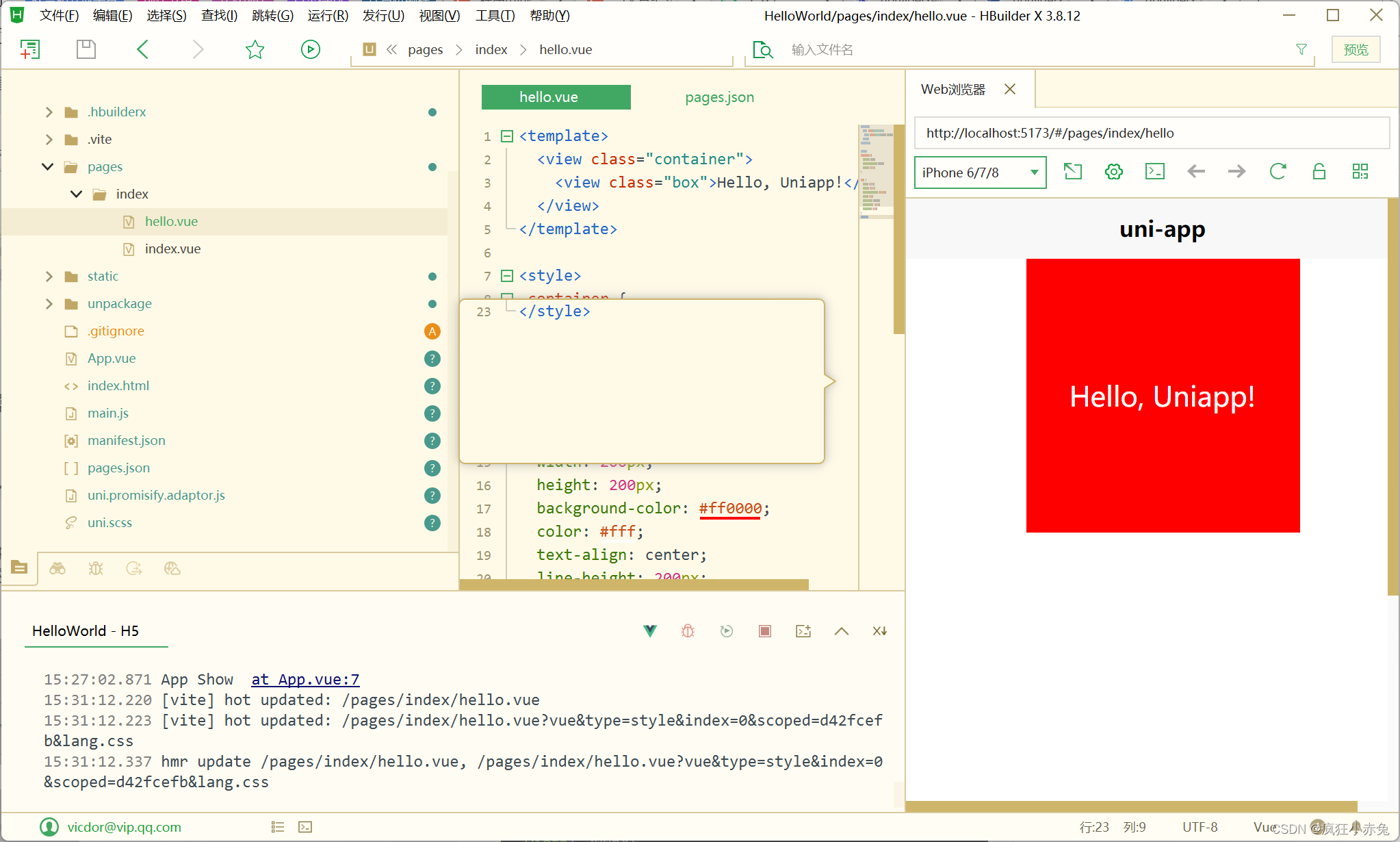1400x842 pixels.
Task: Click the browser URL address field
Action: (1152, 133)
